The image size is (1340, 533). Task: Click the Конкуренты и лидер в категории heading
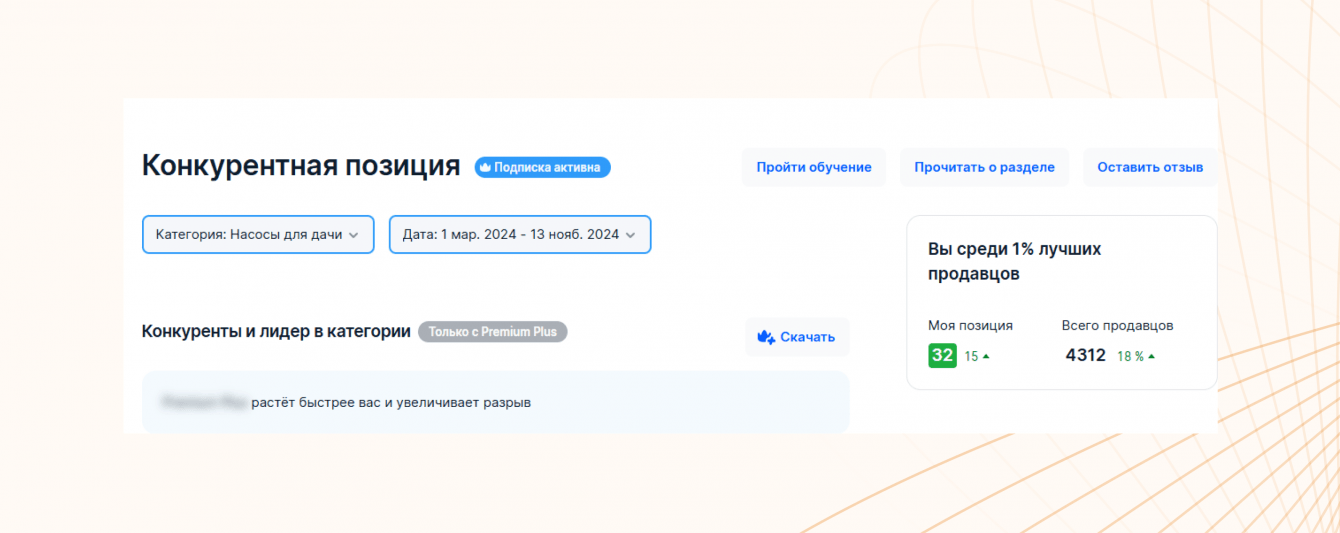[276, 331]
